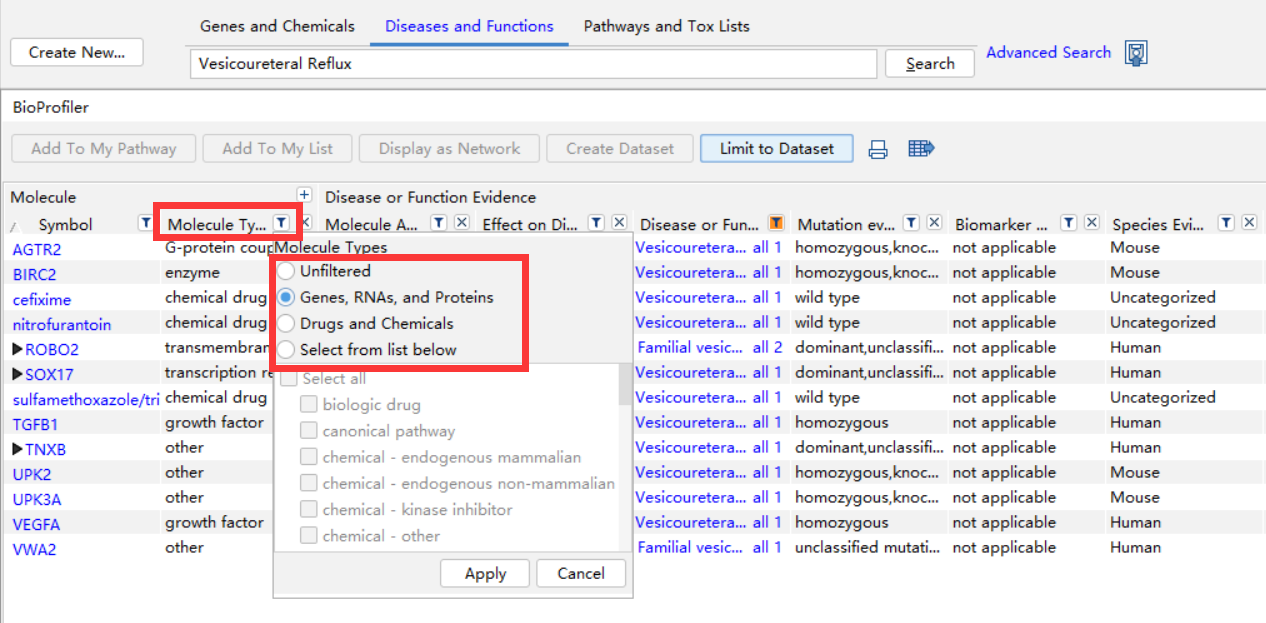1266x623 pixels.
Task: Select the Unfiltered radio option
Action: click(287, 271)
